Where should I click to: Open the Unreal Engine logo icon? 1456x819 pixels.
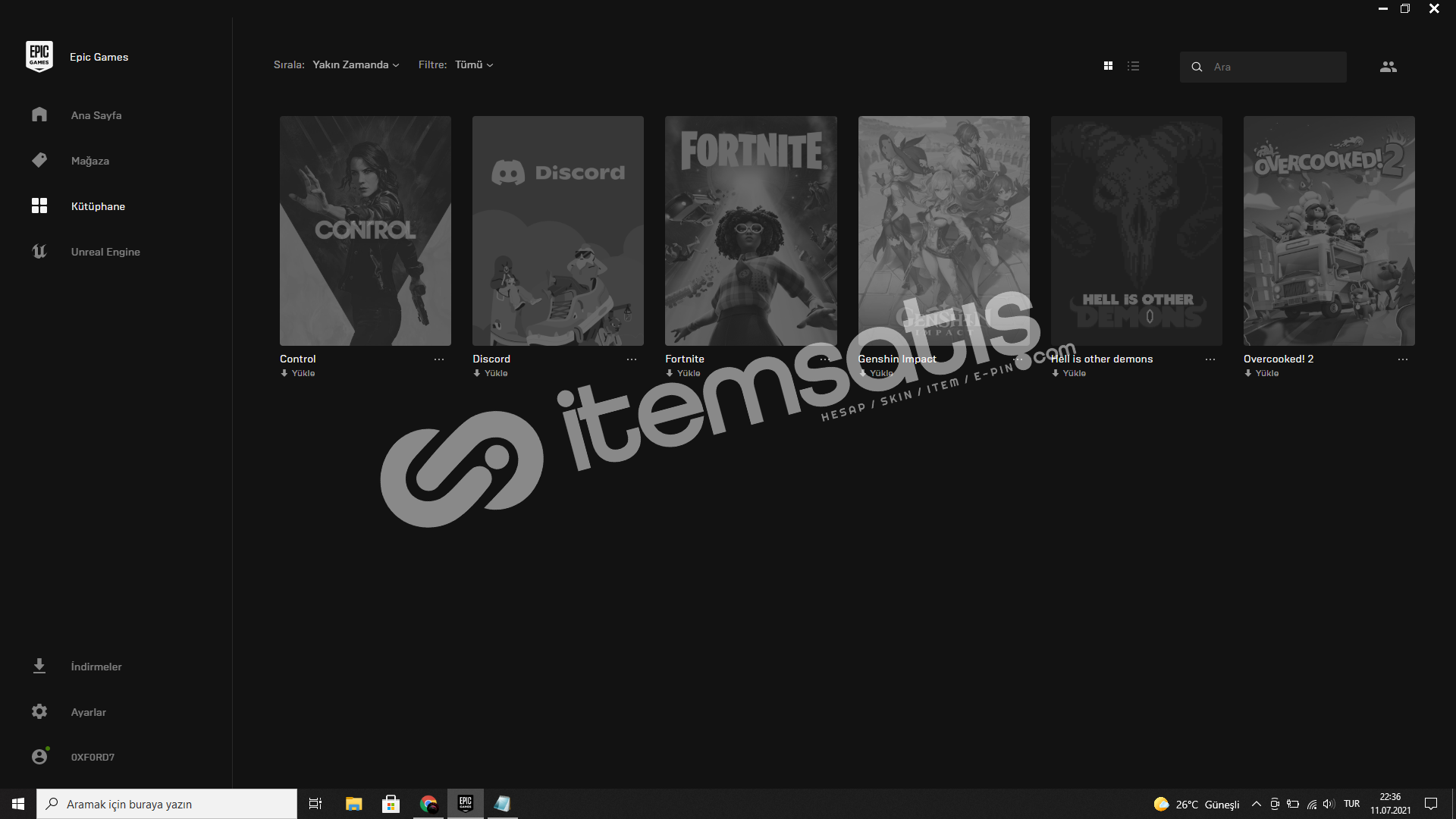coord(39,251)
